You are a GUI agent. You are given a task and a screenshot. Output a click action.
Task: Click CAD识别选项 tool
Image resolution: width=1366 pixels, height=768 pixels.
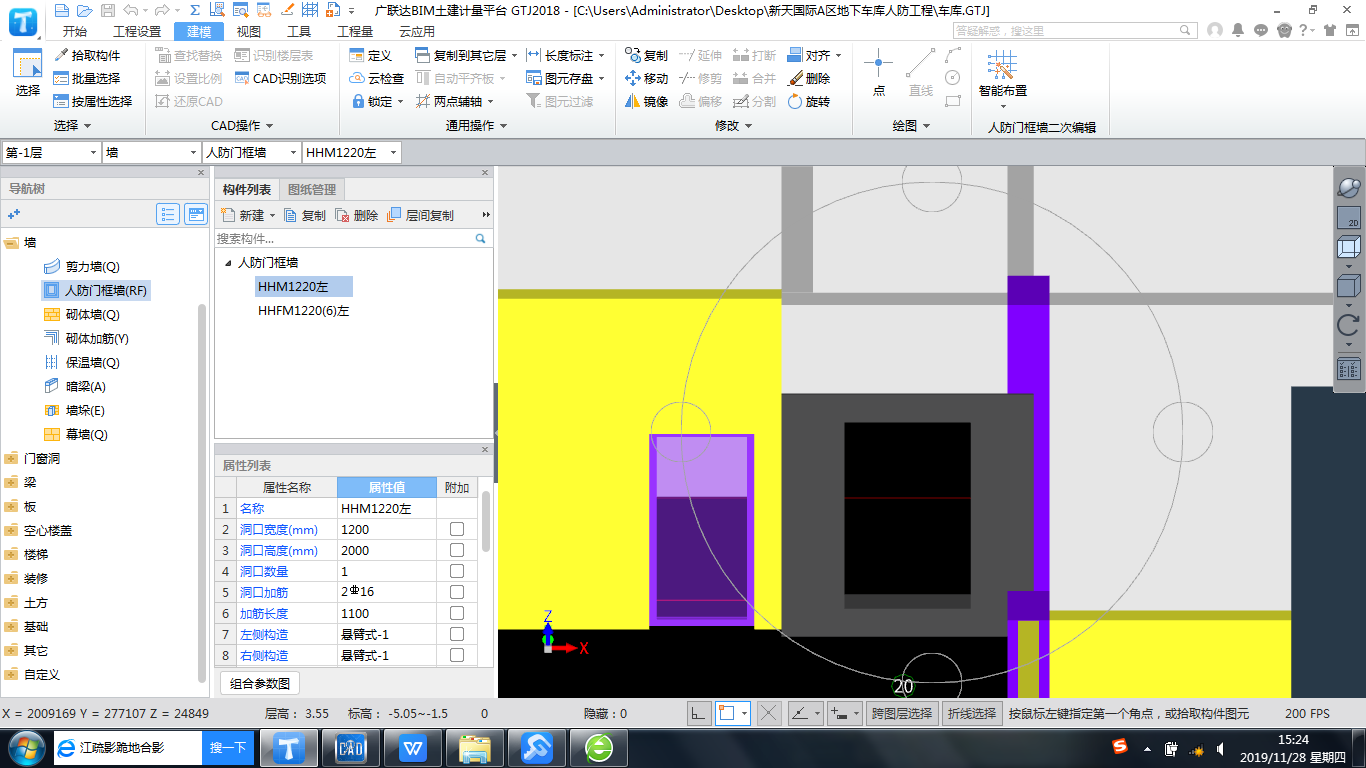click(281, 78)
